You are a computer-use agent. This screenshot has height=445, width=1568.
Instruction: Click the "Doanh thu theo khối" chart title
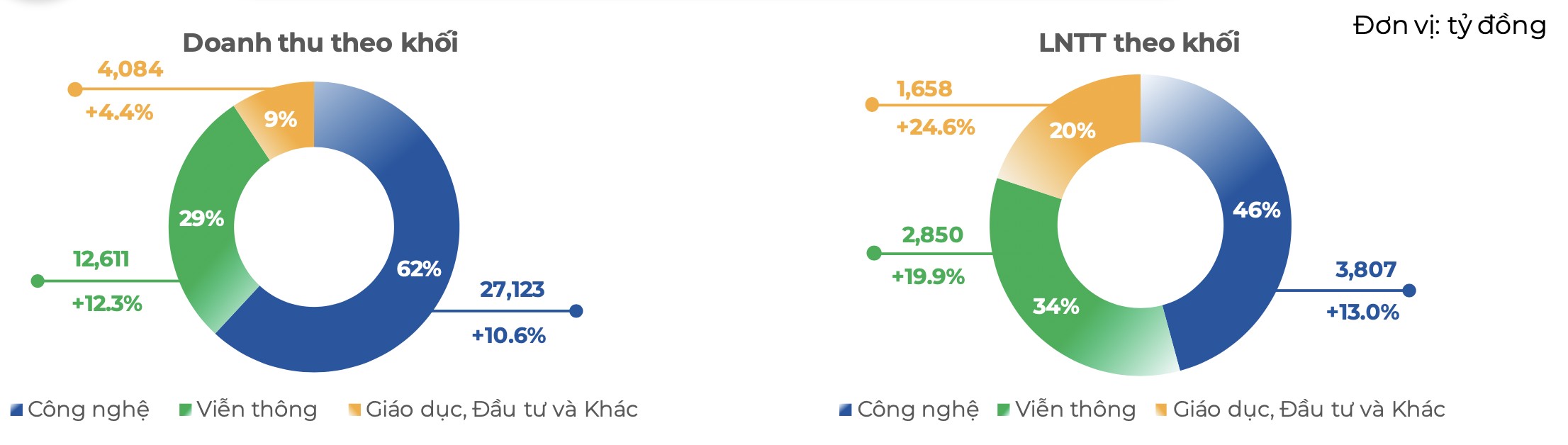(320, 43)
